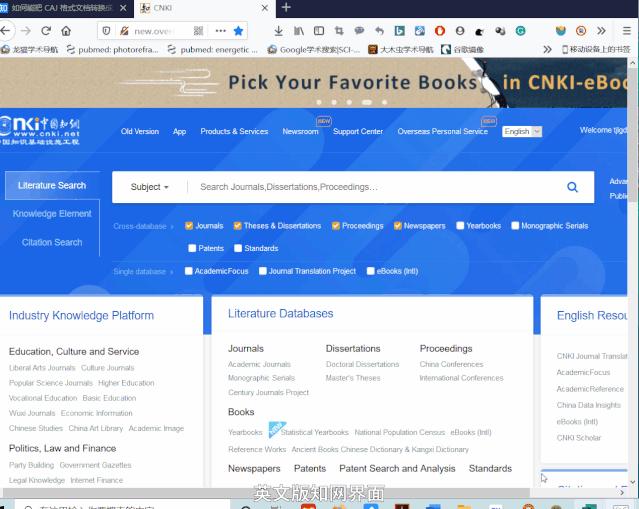Open the Firefox hamburger menu

pyautogui.click(x=627, y=31)
